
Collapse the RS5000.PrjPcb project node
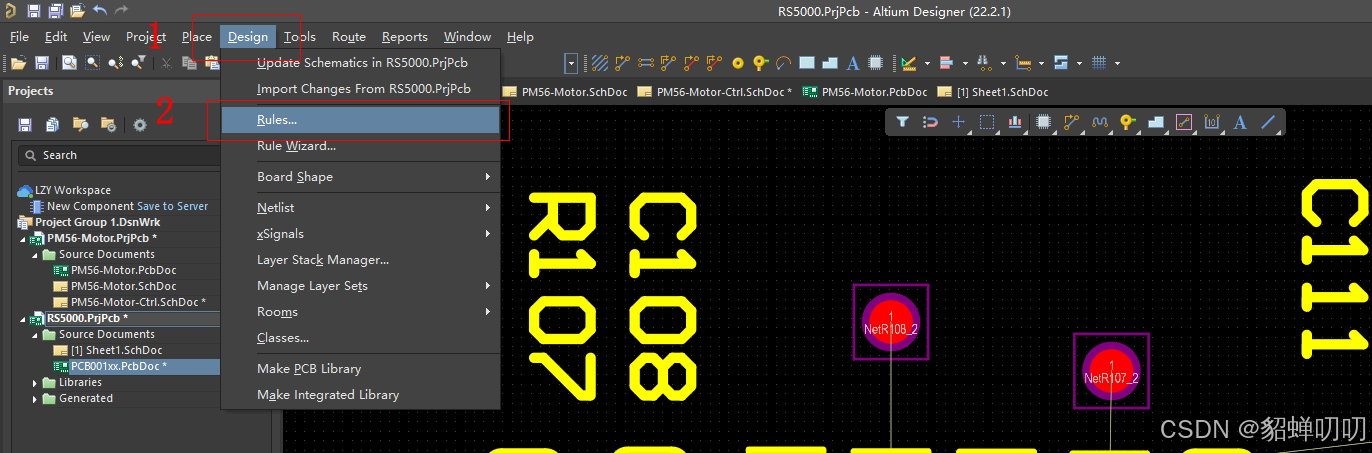(23, 319)
